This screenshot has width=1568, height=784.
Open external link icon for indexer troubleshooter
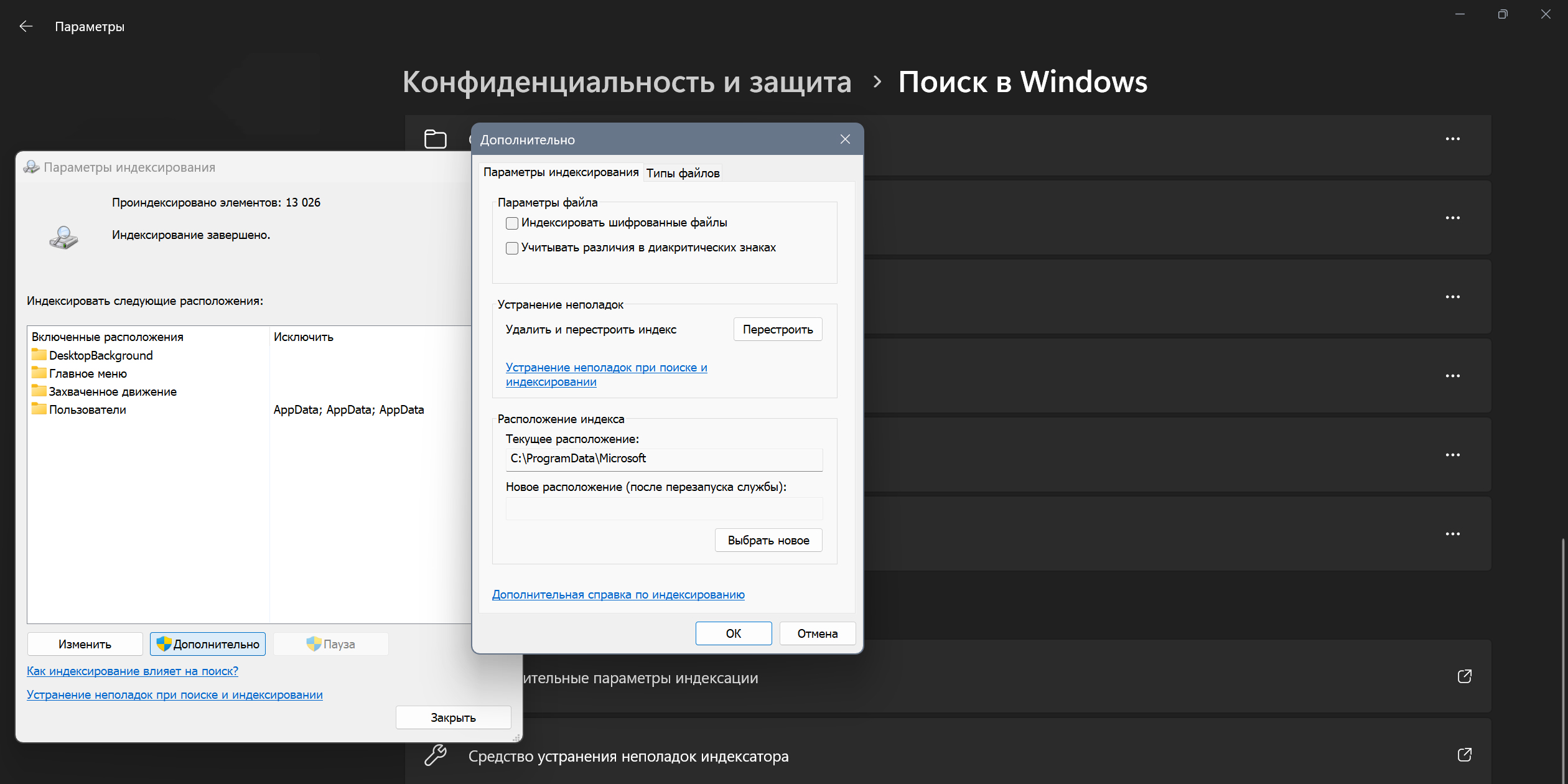click(x=1465, y=755)
